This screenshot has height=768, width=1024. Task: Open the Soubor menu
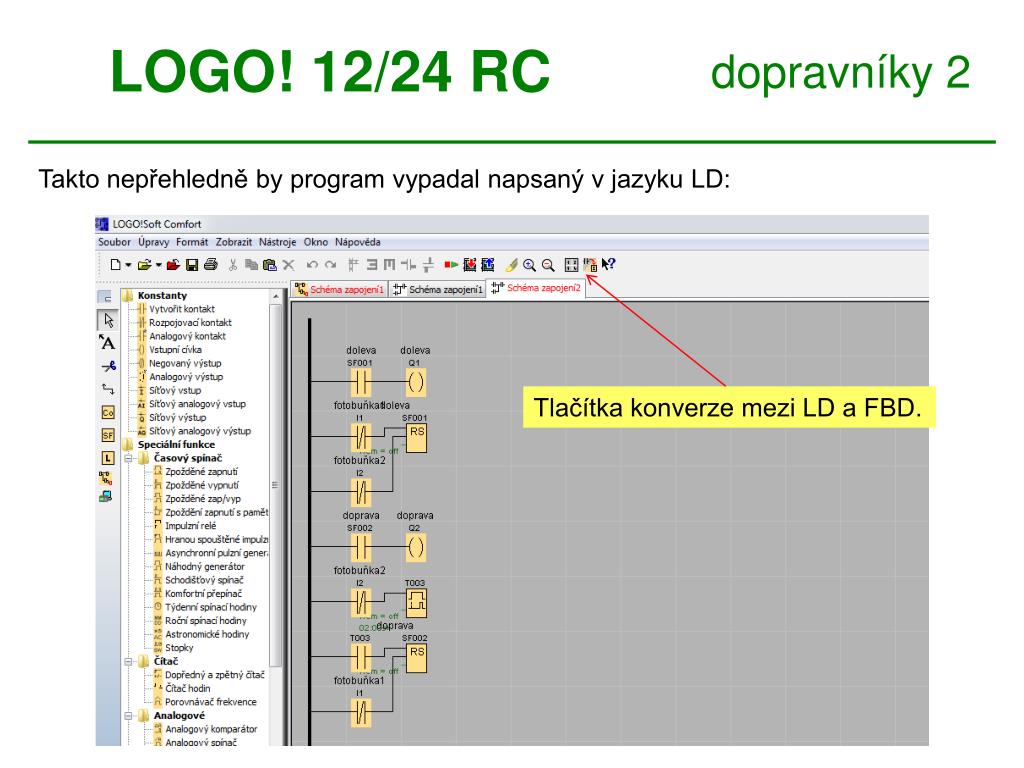[114, 242]
